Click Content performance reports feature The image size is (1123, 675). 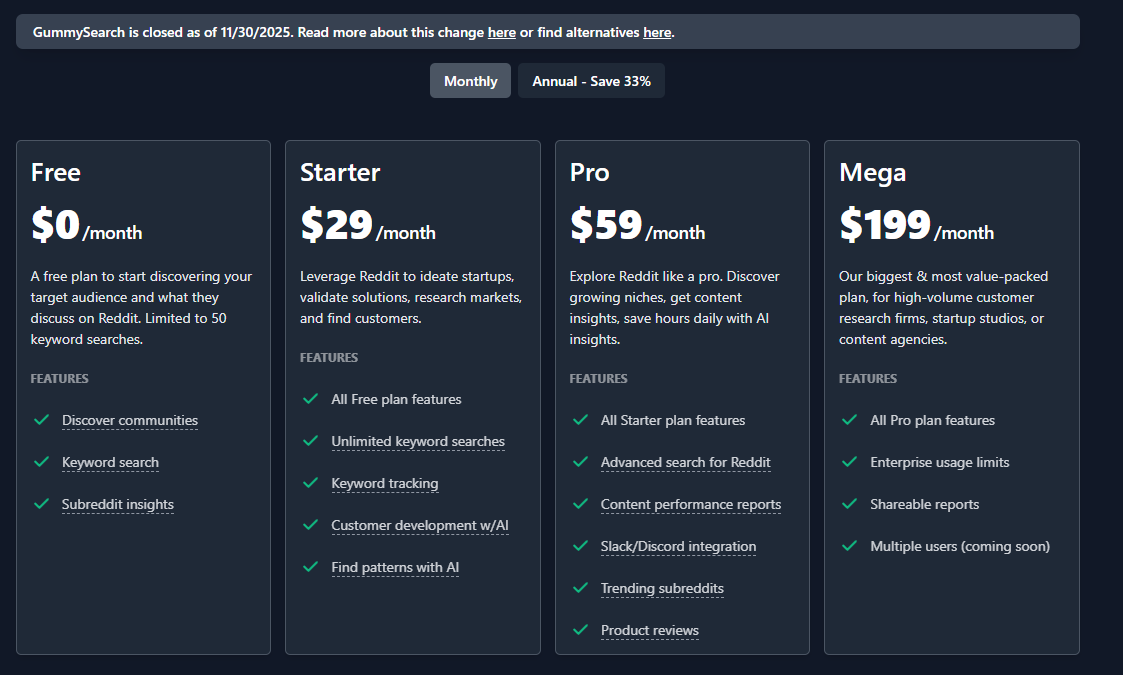pyautogui.click(x=690, y=504)
